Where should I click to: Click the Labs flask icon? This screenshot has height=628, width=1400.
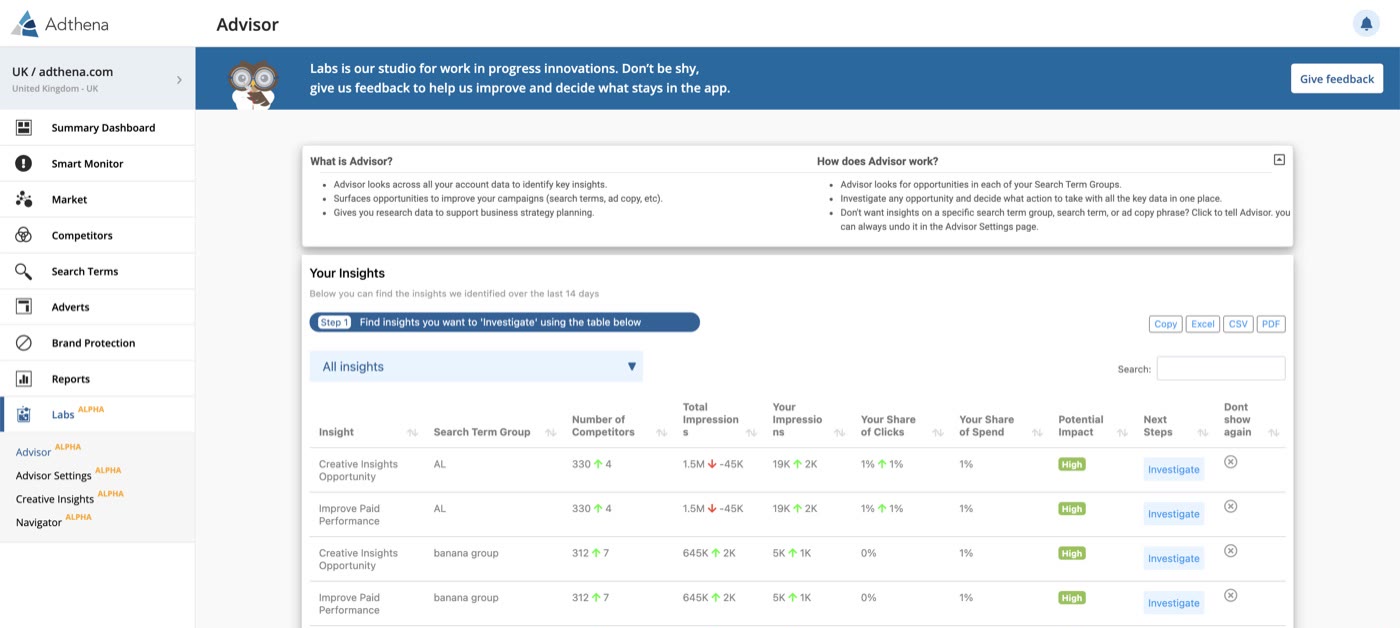[24, 414]
